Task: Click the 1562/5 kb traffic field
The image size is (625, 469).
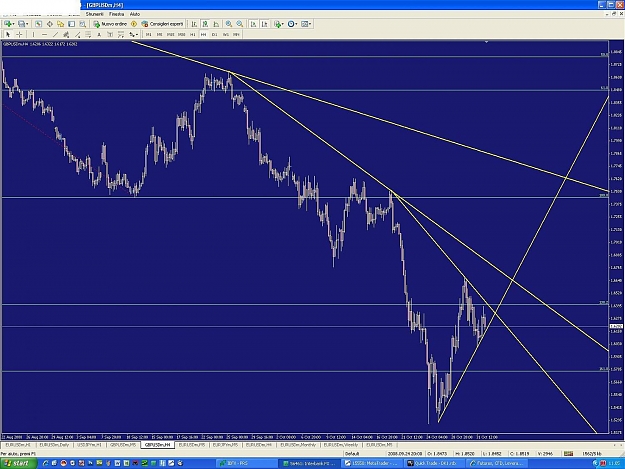Action: click(x=592, y=453)
